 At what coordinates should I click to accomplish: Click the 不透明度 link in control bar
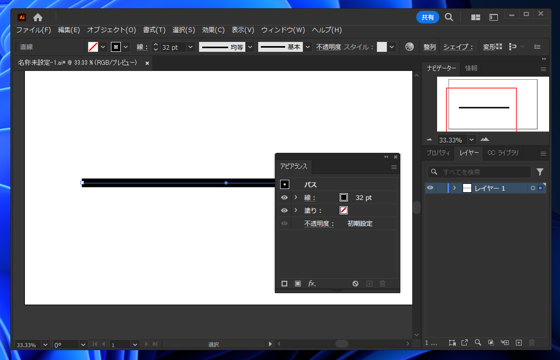click(328, 47)
